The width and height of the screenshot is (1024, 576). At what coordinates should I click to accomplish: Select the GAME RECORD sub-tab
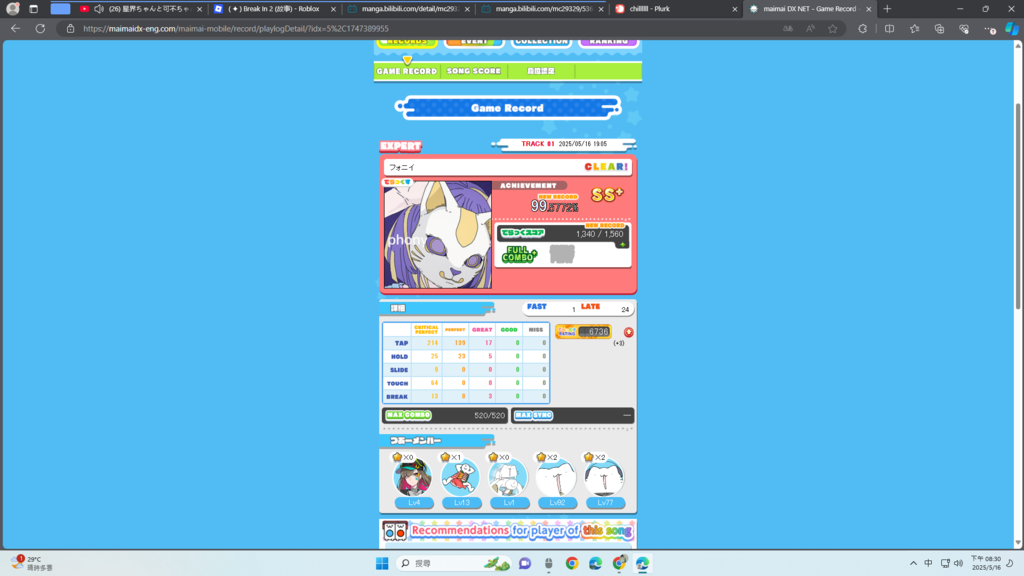click(407, 71)
